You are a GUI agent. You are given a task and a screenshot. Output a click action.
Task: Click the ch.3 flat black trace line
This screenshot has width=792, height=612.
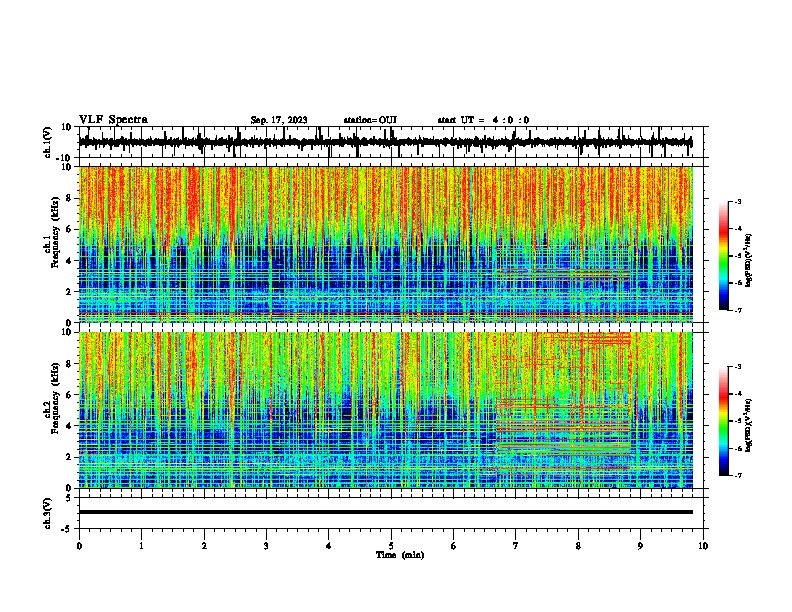(x=386, y=512)
